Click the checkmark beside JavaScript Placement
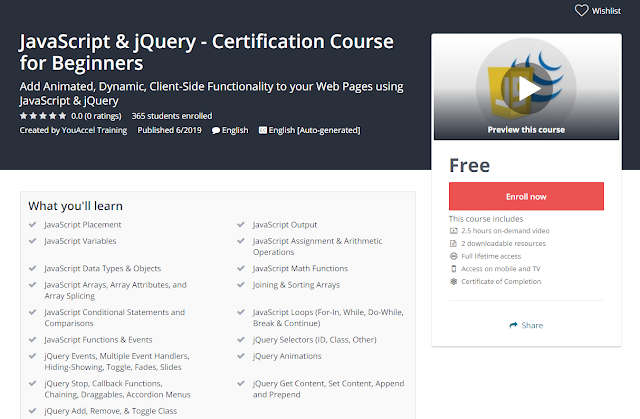The image size is (640, 419). point(33,225)
